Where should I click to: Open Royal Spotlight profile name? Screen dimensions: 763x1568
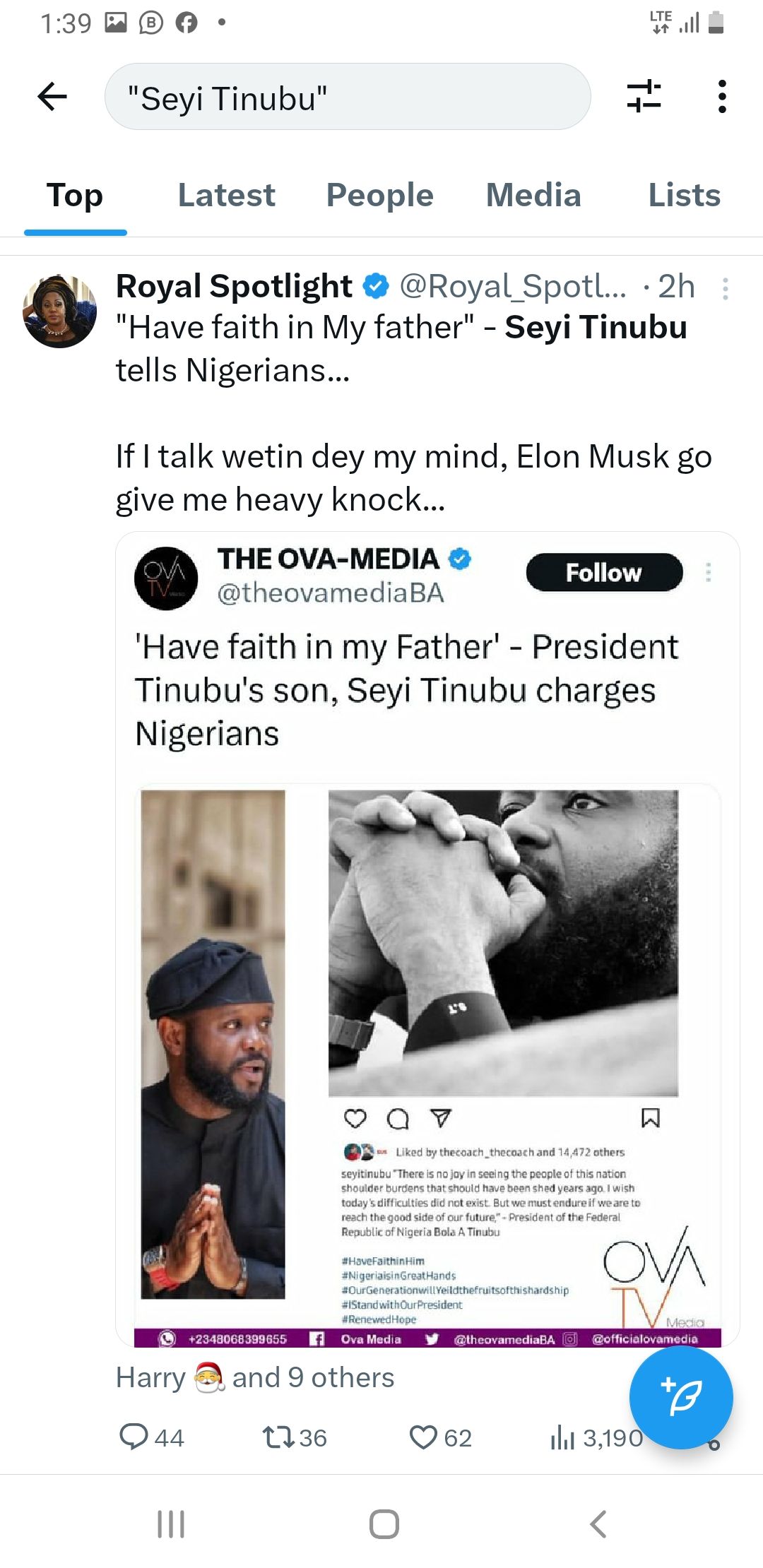click(234, 286)
